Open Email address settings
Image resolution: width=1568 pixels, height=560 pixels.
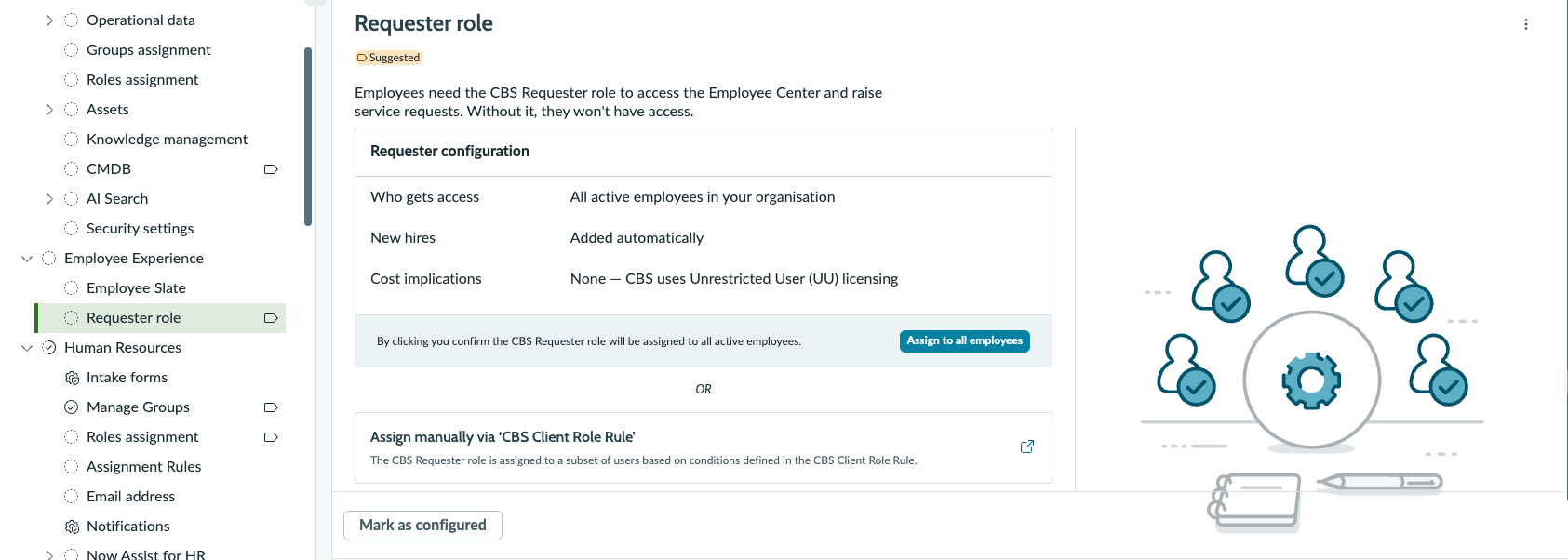pyautogui.click(x=131, y=497)
